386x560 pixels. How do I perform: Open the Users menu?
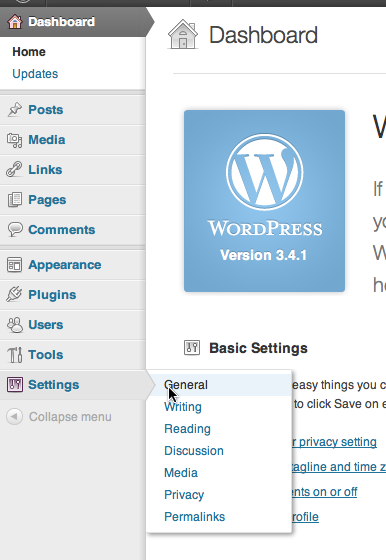46,325
